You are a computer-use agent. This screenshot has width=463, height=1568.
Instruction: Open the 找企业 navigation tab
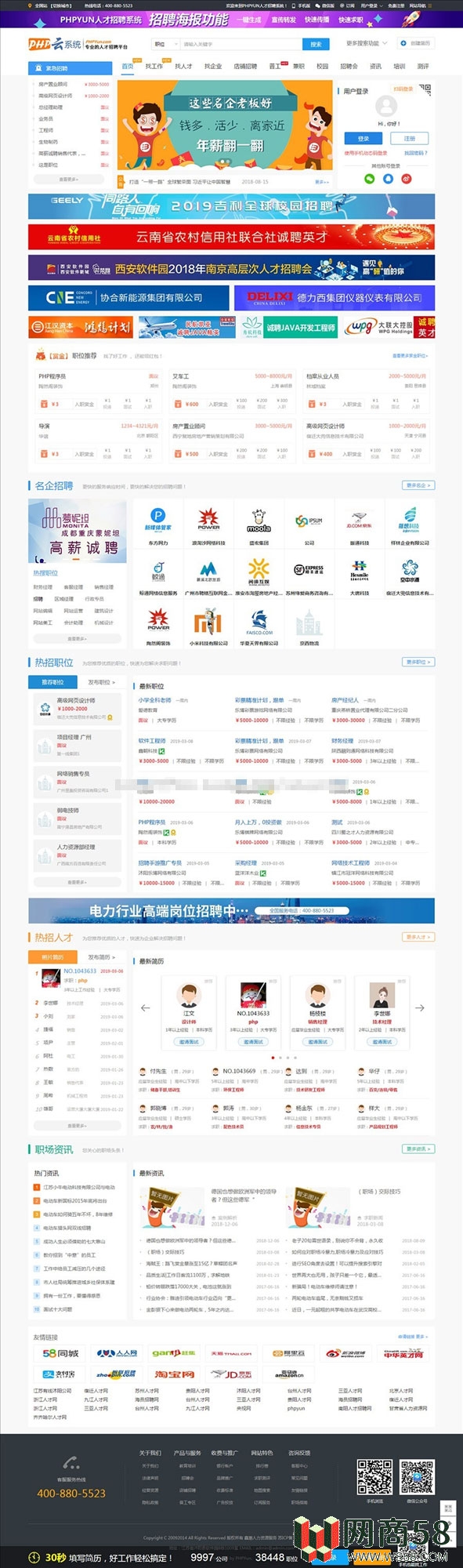[213, 67]
